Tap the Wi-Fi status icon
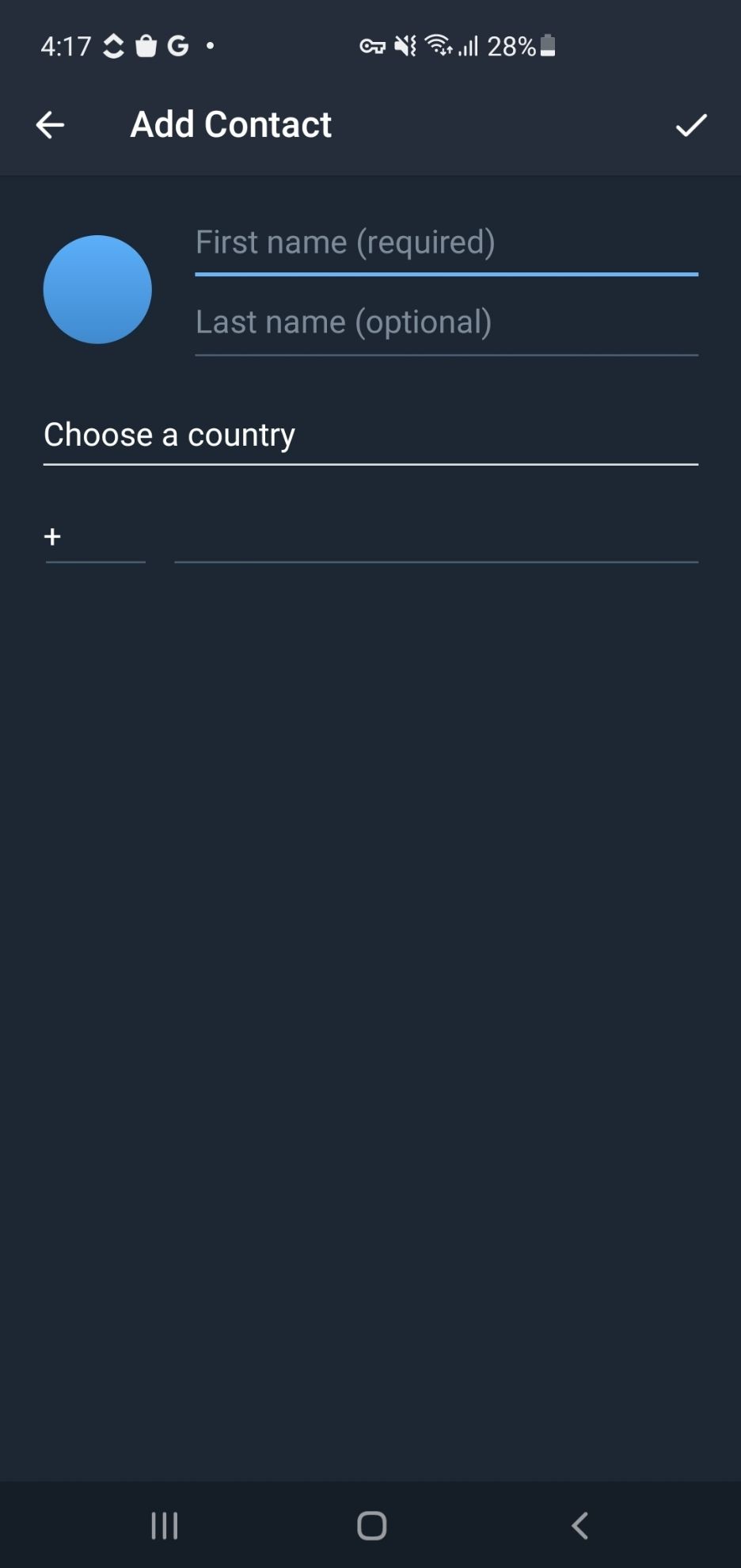 click(x=437, y=46)
